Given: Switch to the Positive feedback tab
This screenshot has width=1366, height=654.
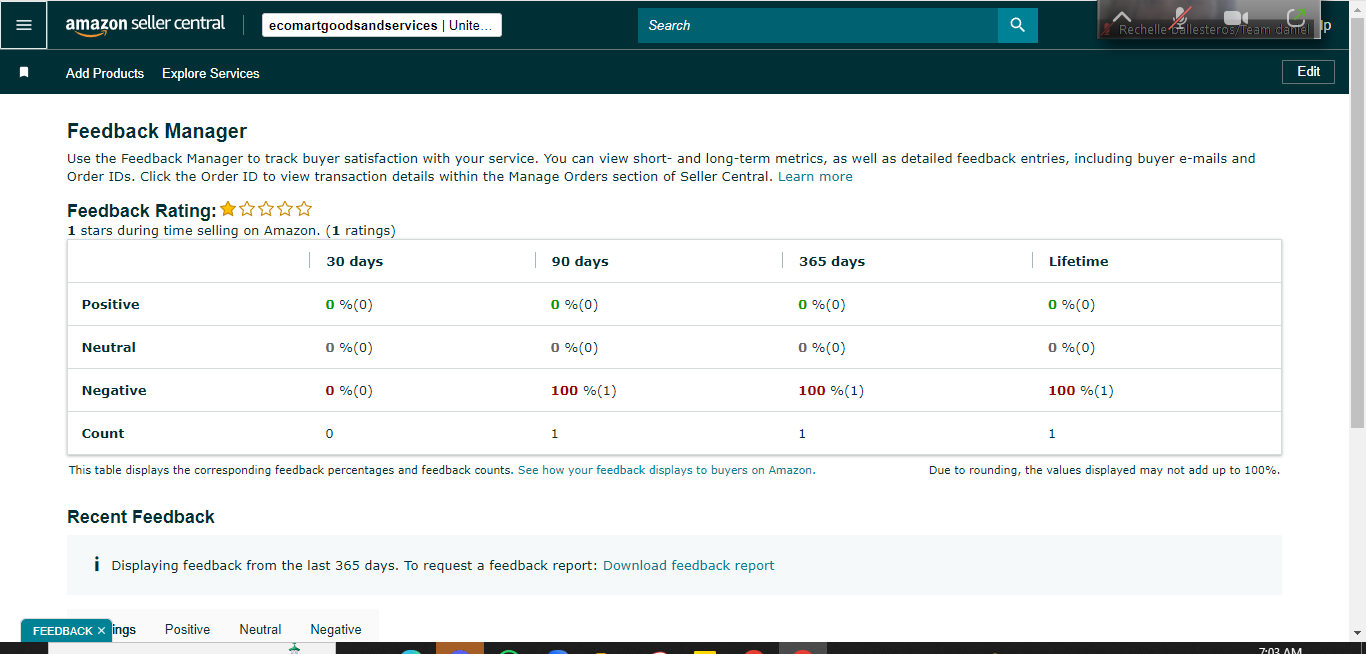Looking at the screenshot, I should 188,629.
